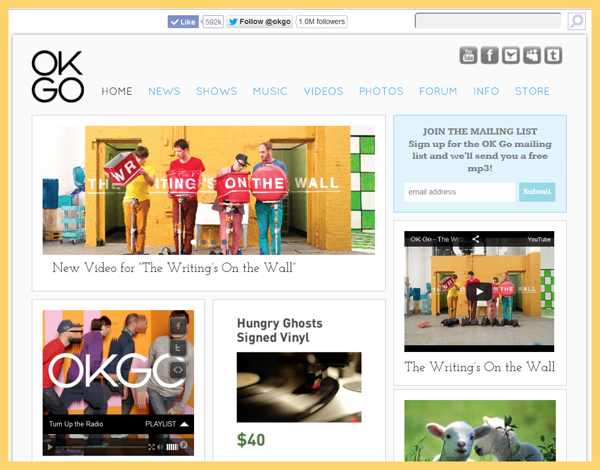
Task: Toggle fullscreen on the music player
Action: [152, 447]
